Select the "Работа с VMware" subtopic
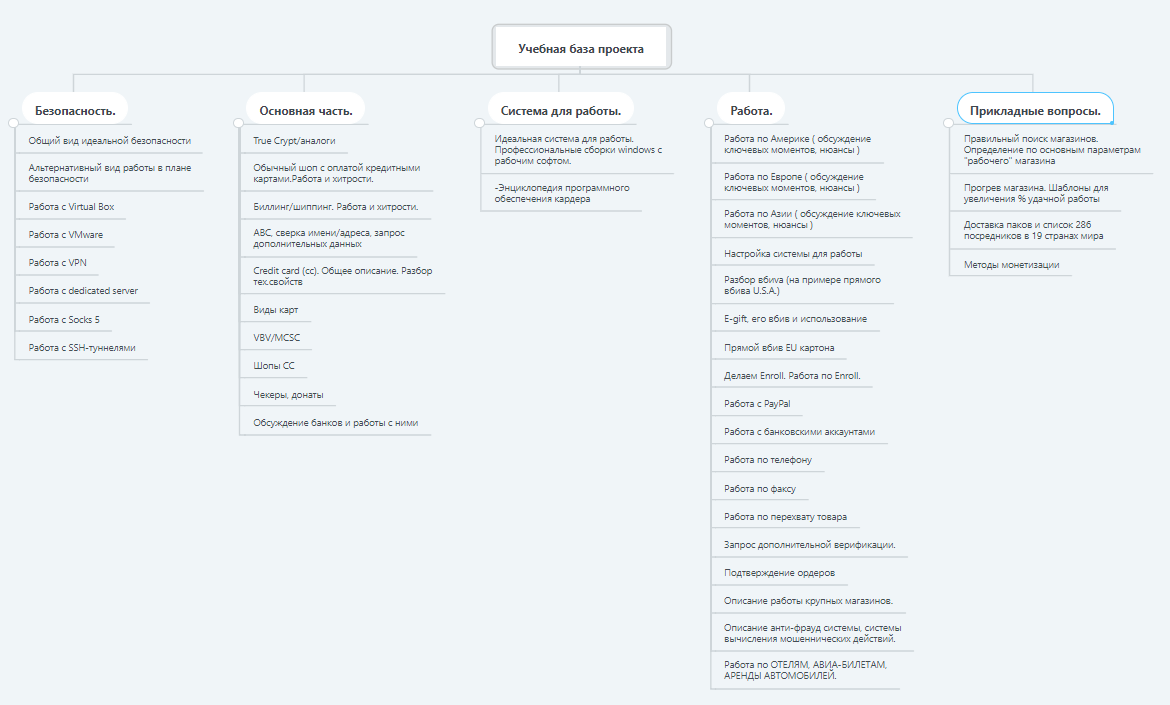This screenshot has height=705, width=1170. point(66,235)
